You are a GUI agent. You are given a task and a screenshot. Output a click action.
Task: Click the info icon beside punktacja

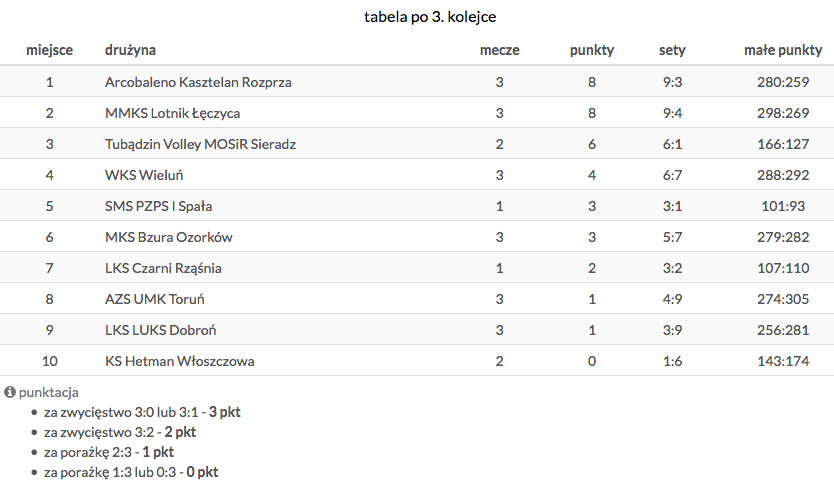10,393
